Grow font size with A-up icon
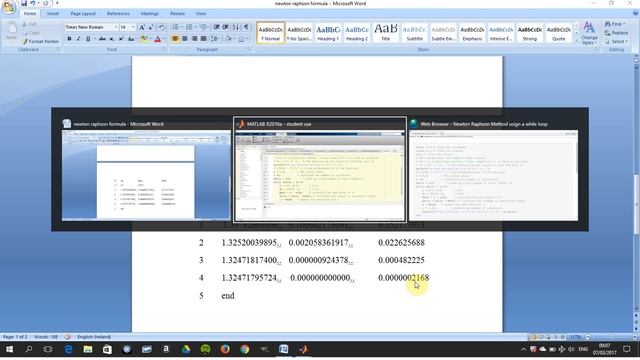 (142, 27)
